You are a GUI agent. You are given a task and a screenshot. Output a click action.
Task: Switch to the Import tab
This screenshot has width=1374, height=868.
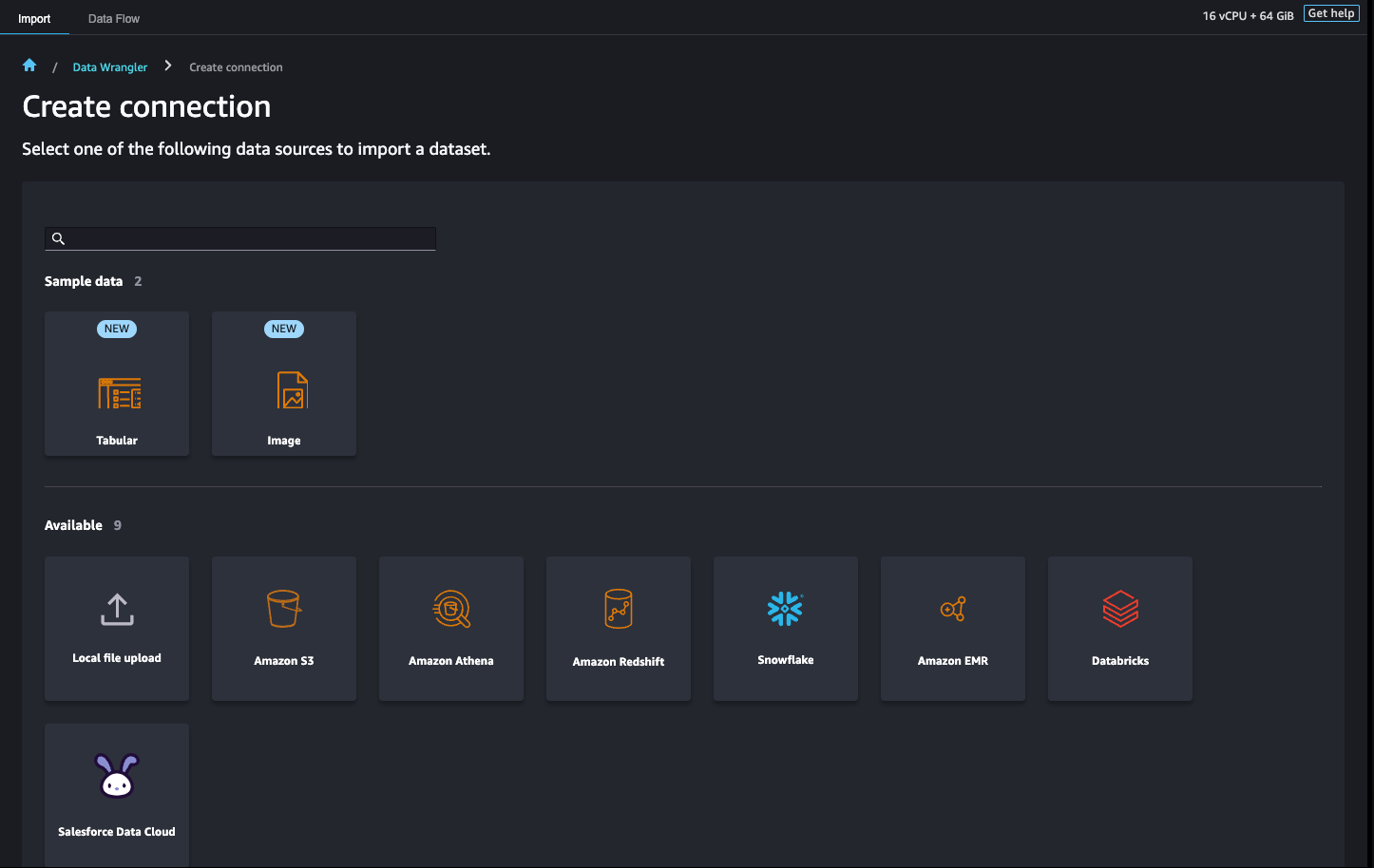[34, 18]
